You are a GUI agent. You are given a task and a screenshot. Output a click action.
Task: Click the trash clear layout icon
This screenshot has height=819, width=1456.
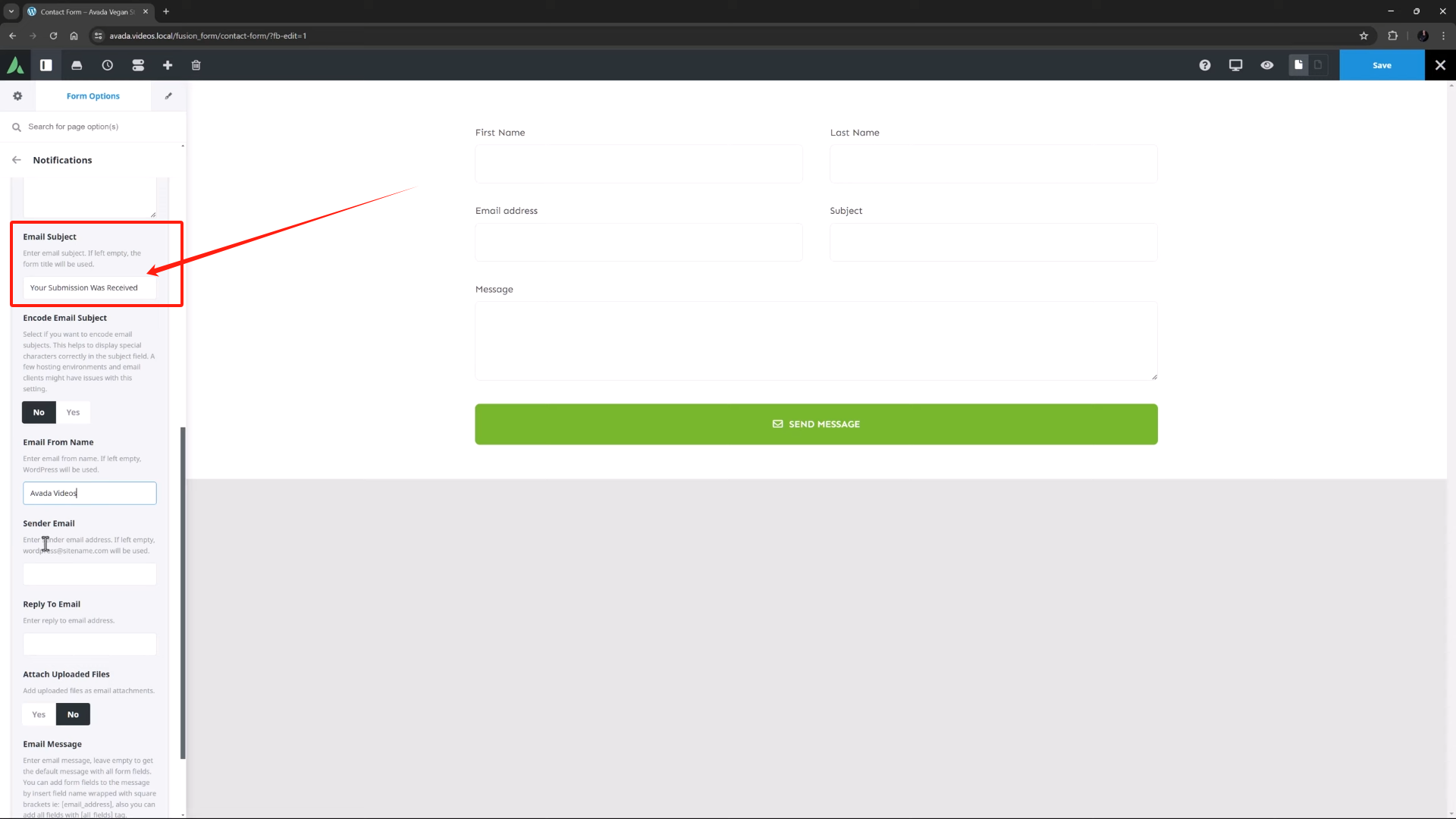coord(196,65)
